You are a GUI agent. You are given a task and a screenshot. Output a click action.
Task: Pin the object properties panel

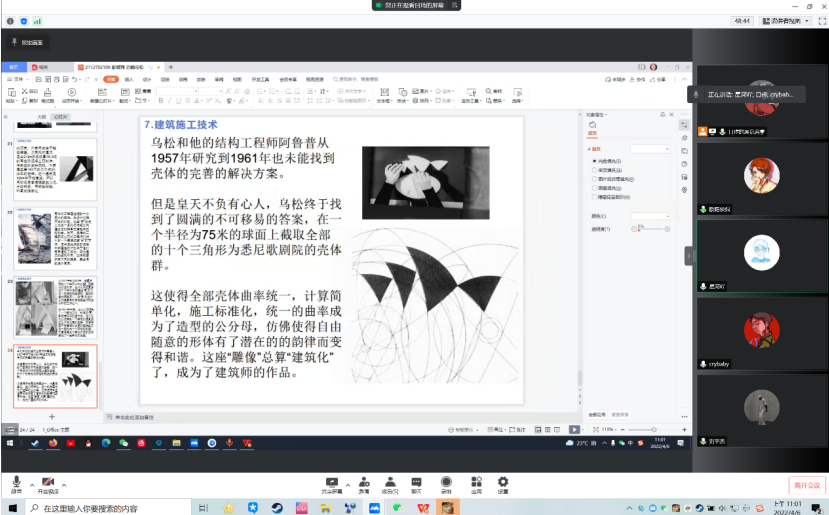click(x=662, y=115)
